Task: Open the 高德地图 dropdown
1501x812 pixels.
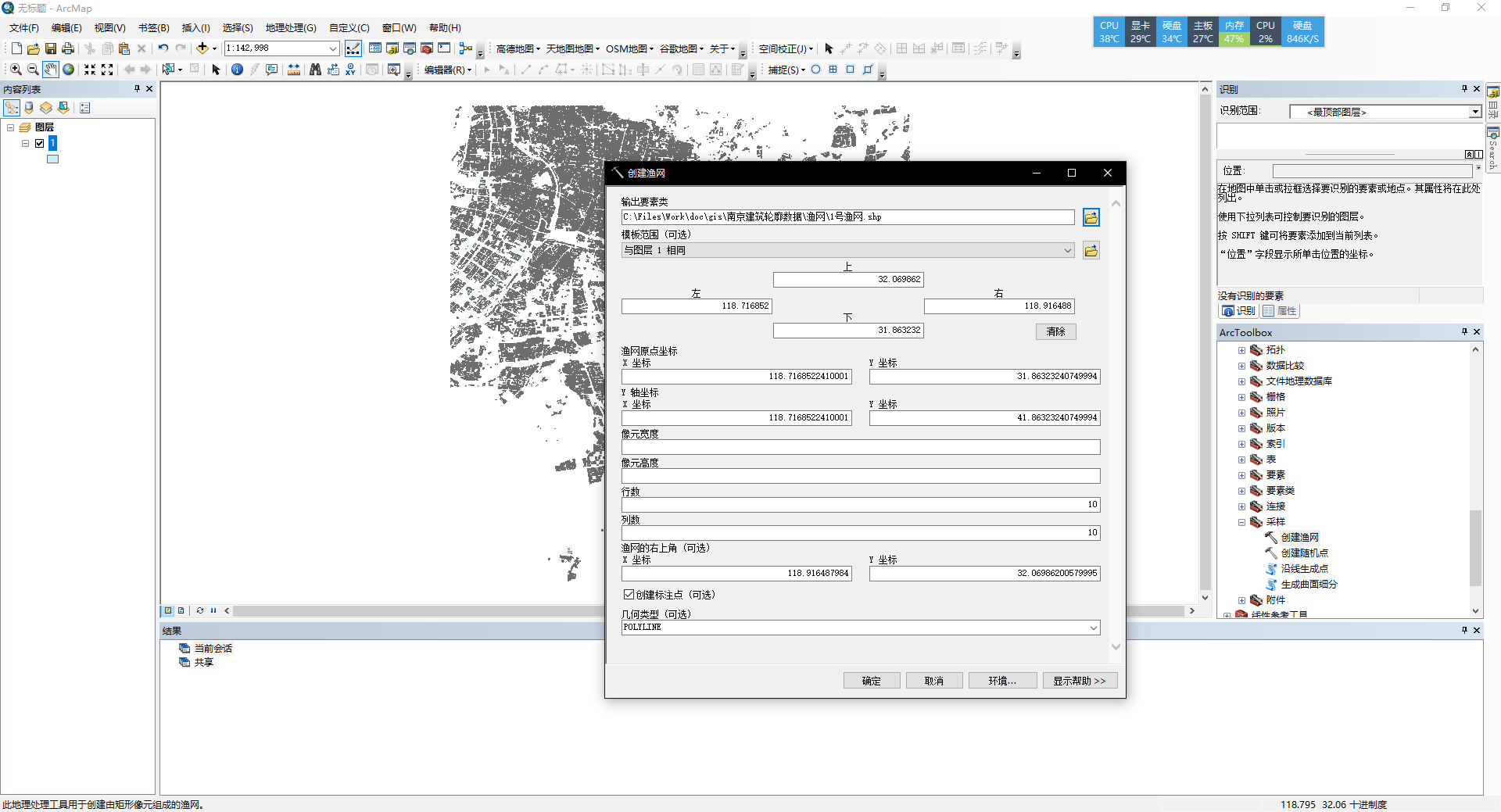Action: click(x=518, y=48)
